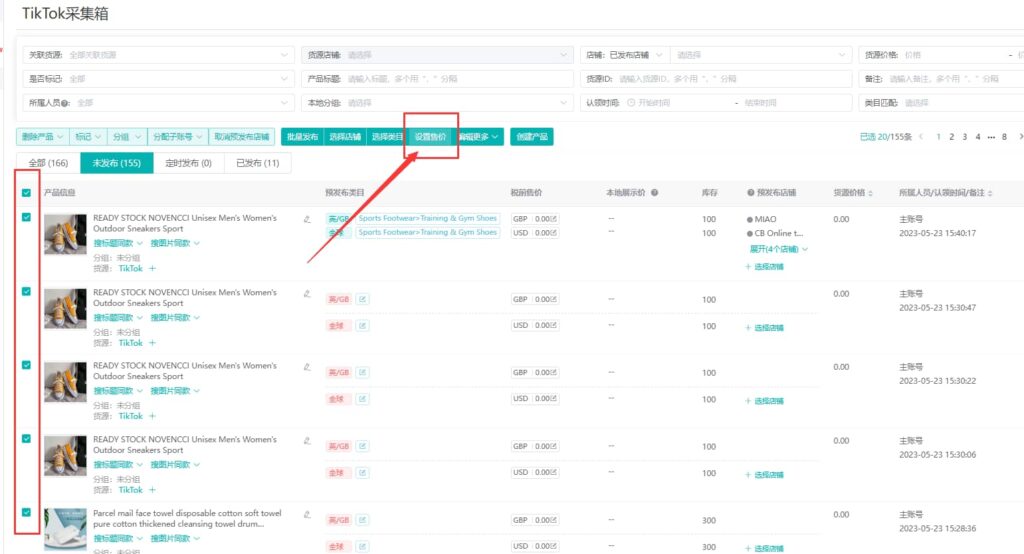Click the edit pencil icon for the first product title
This screenshot has width=1024, height=554.
coord(307,219)
